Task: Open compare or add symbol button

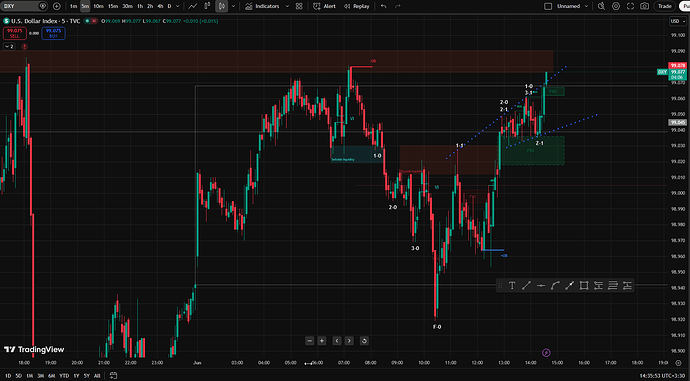Action: pyautogui.click(x=56, y=6)
